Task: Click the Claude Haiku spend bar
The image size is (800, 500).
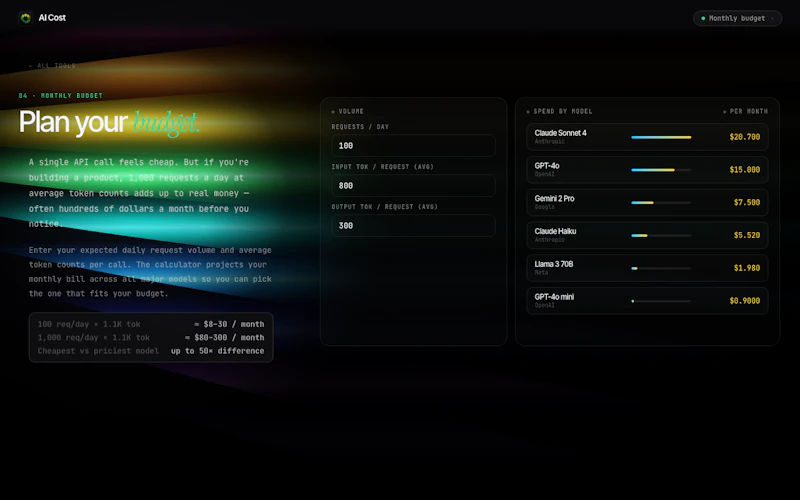Action: click(661, 235)
